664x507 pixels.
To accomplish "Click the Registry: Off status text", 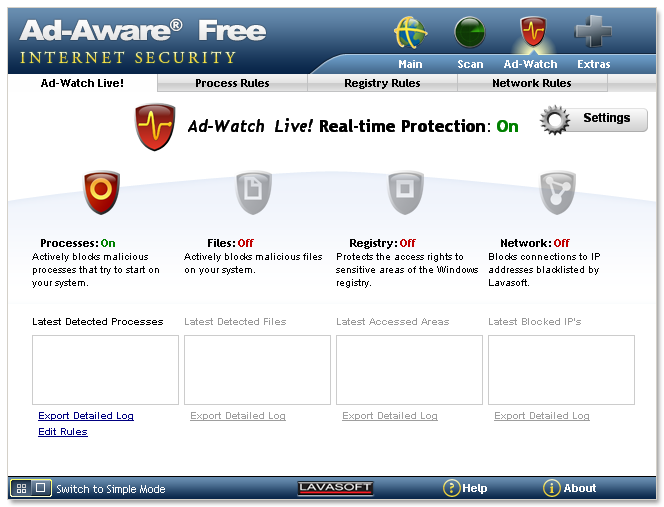I will tap(382, 243).
